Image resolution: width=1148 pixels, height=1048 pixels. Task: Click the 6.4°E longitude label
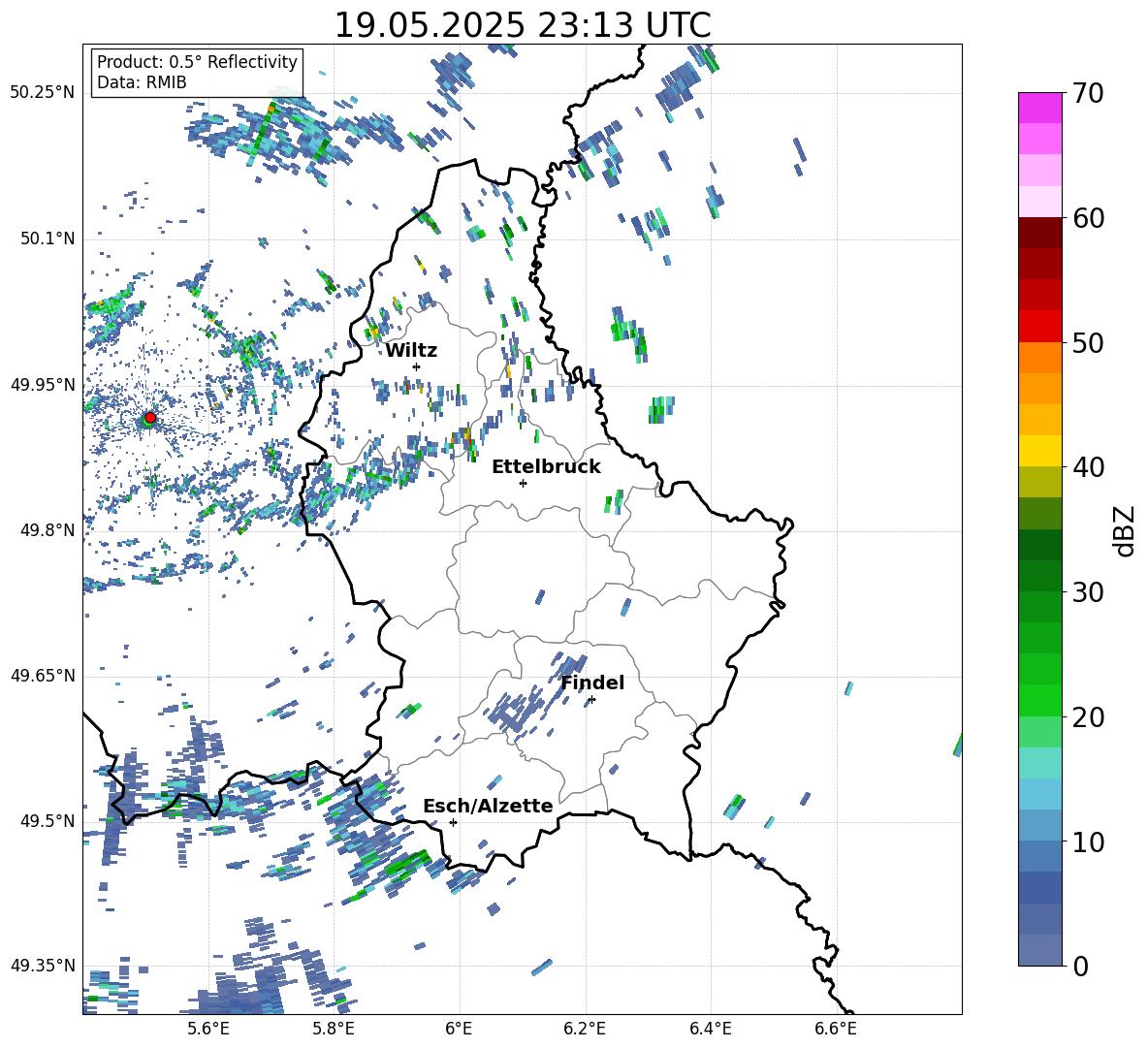(710, 1029)
